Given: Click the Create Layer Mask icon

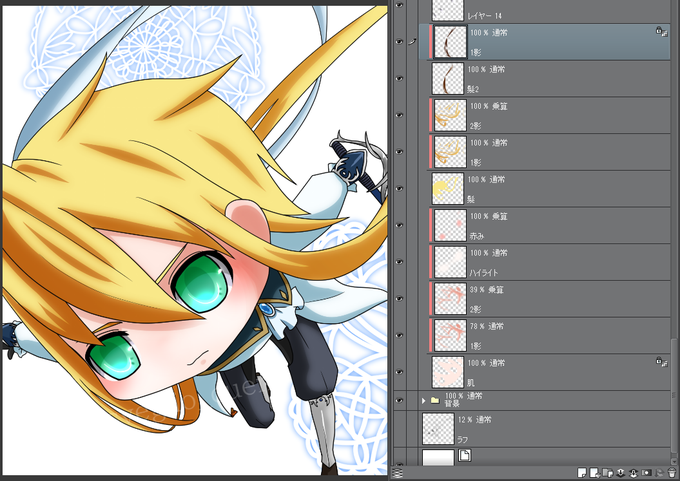Looking at the screenshot, I should pyautogui.click(x=646, y=473).
